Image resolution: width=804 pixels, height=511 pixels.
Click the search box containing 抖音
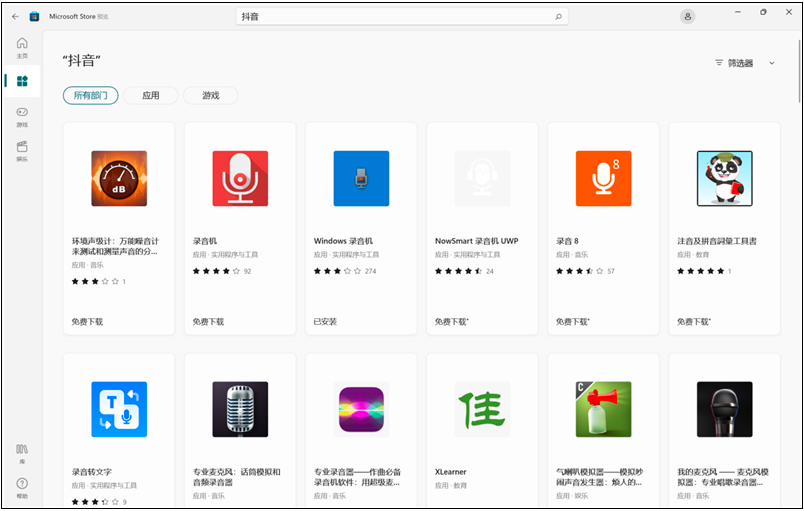pos(400,17)
